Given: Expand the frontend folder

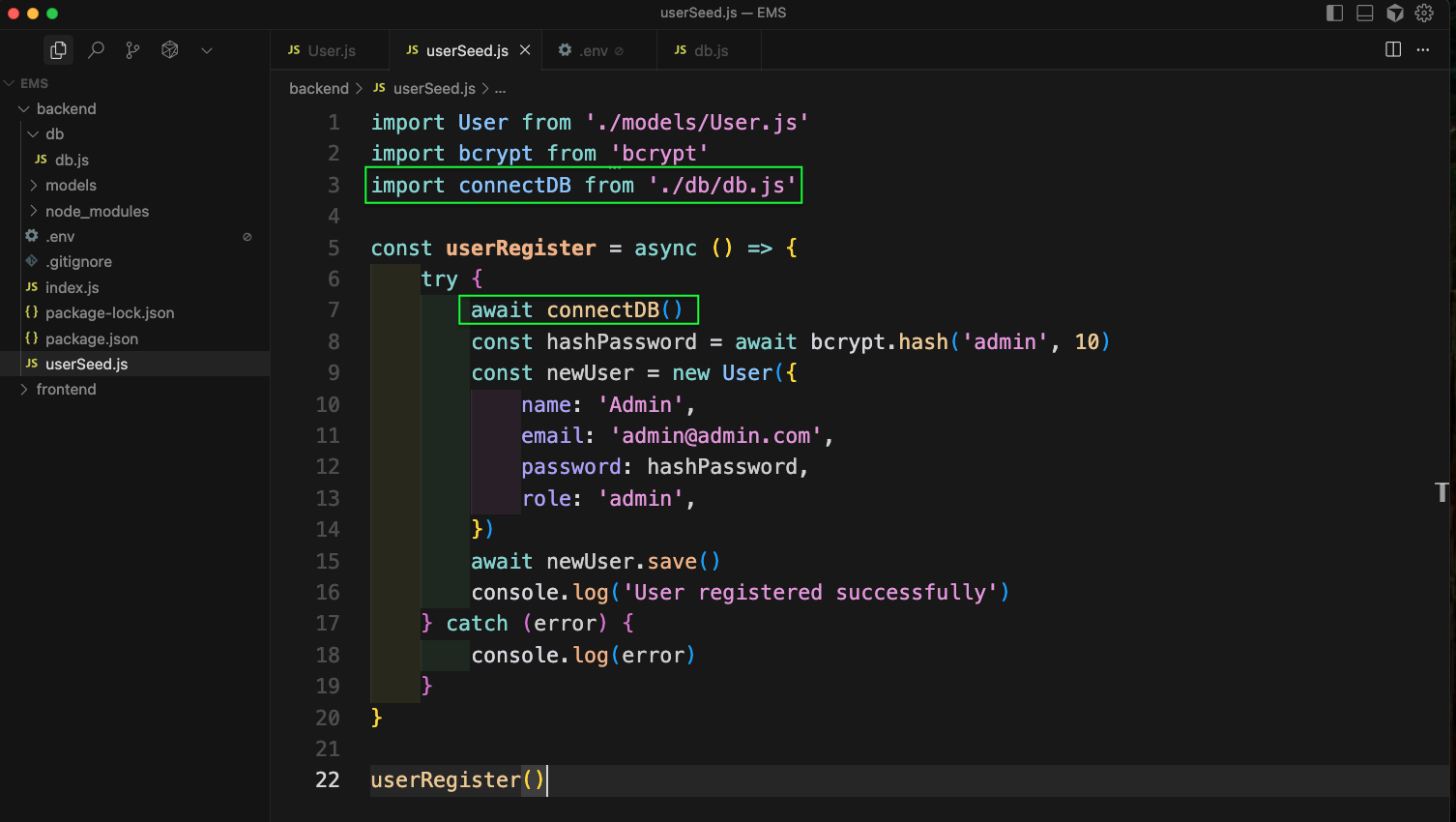Looking at the screenshot, I should pos(66,389).
